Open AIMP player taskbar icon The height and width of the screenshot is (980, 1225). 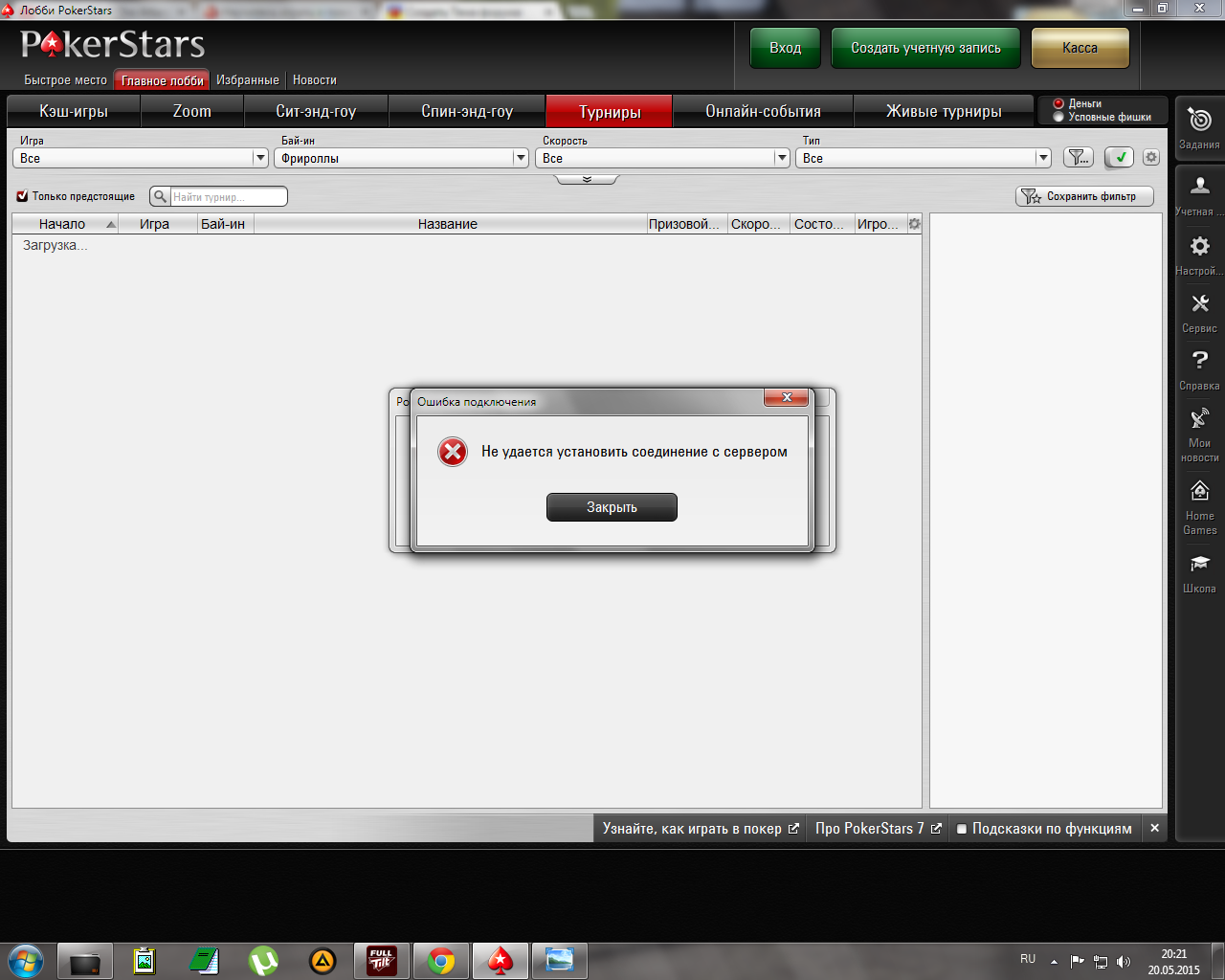pos(323,961)
